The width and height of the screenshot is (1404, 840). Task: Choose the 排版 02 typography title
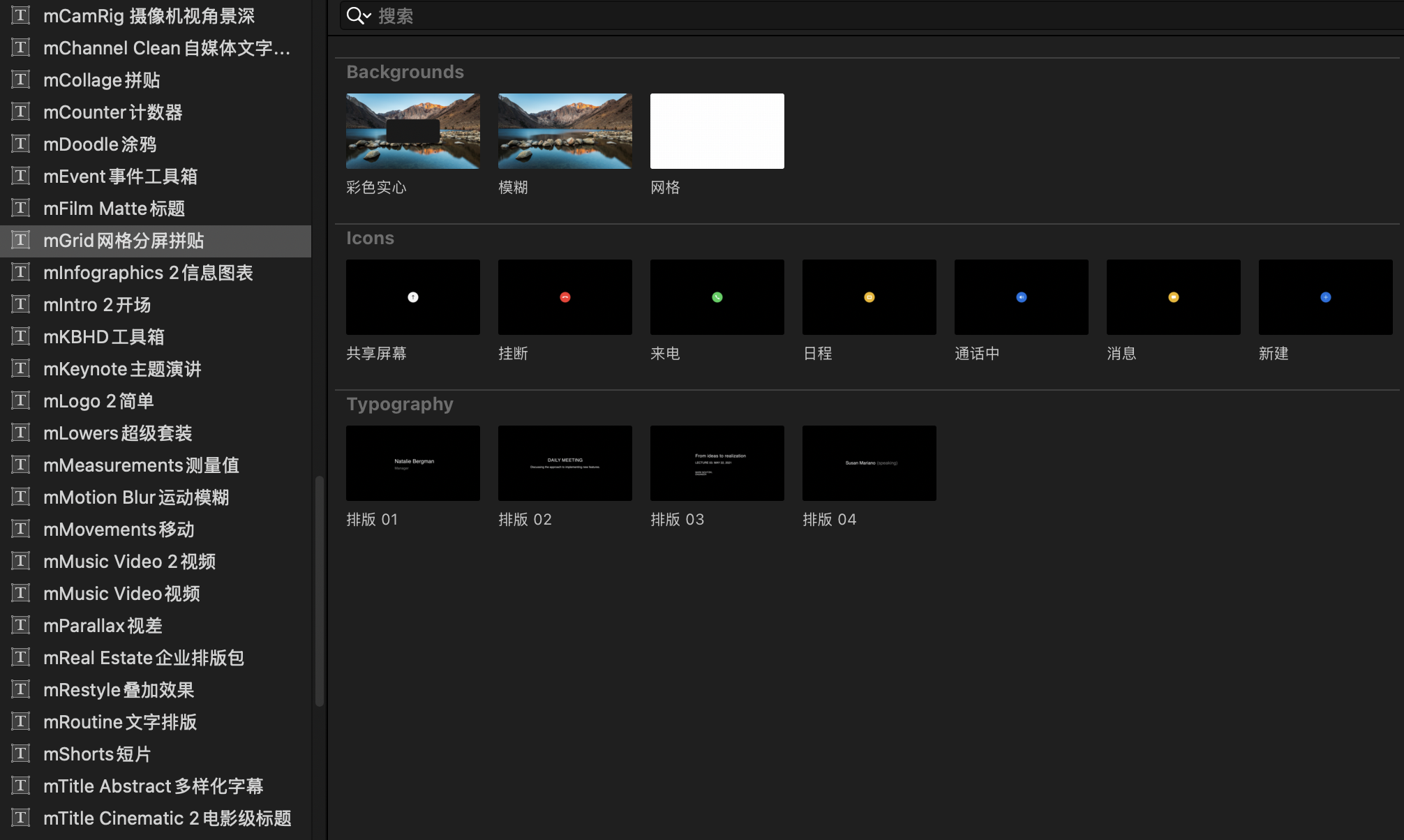pyautogui.click(x=565, y=463)
